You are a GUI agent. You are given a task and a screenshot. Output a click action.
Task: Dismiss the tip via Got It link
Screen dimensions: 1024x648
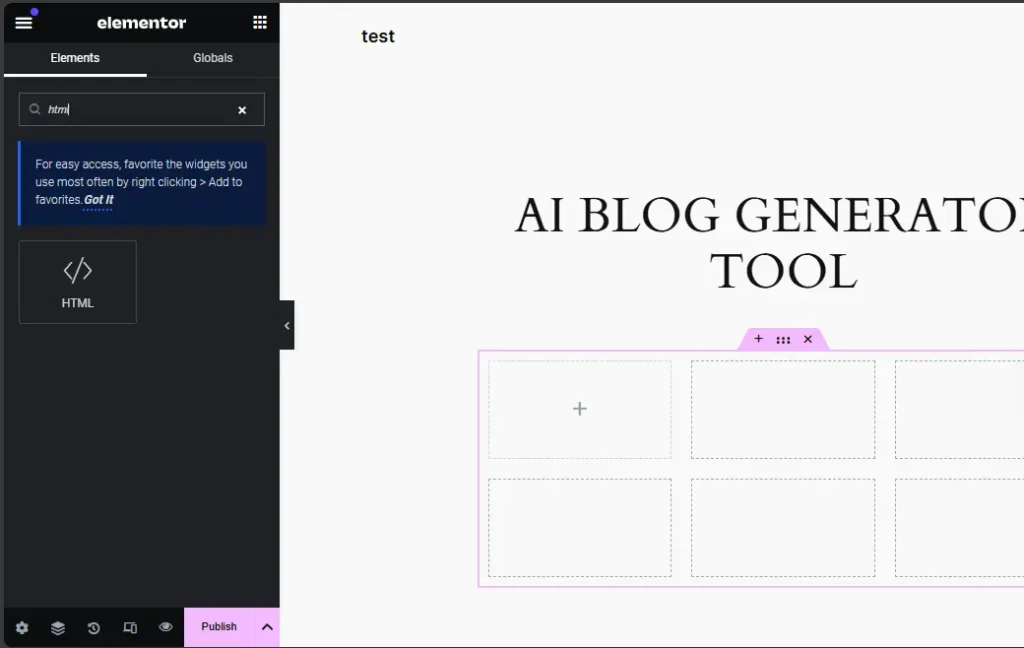[x=98, y=200]
